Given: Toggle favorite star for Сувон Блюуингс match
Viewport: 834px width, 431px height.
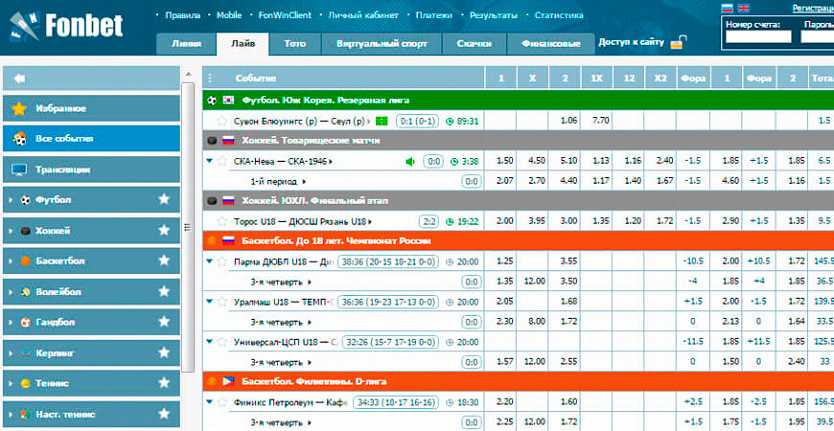Looking at the screenshot, I should pos(223,120).
